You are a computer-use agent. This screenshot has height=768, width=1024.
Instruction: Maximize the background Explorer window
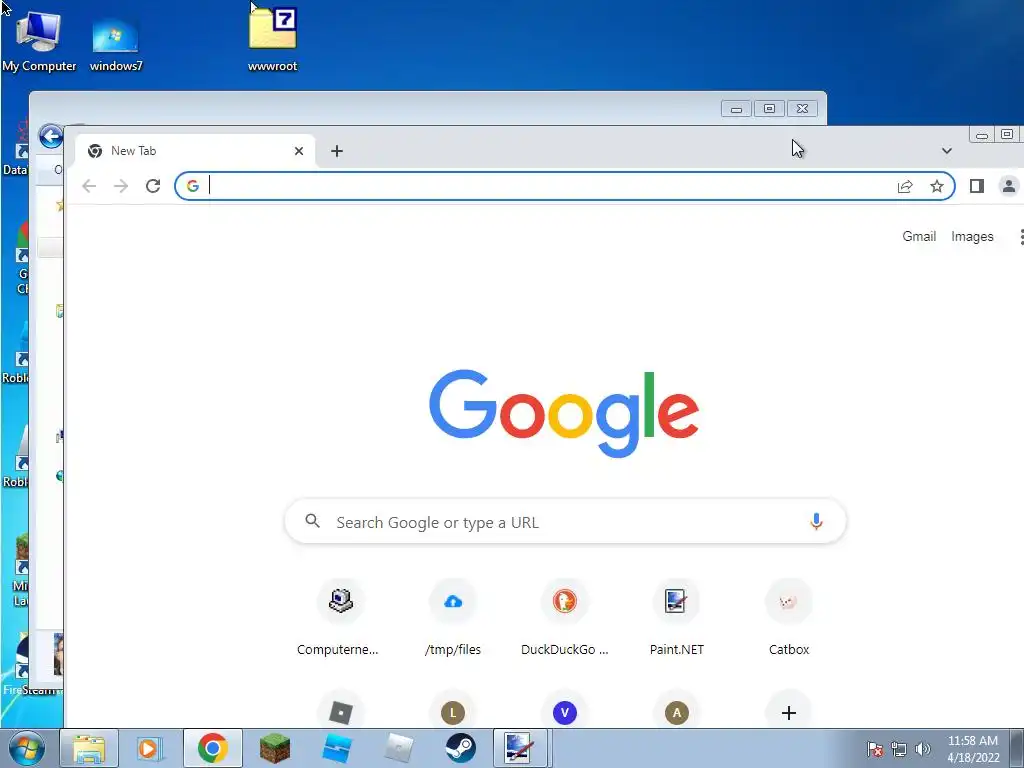point(769,108)
